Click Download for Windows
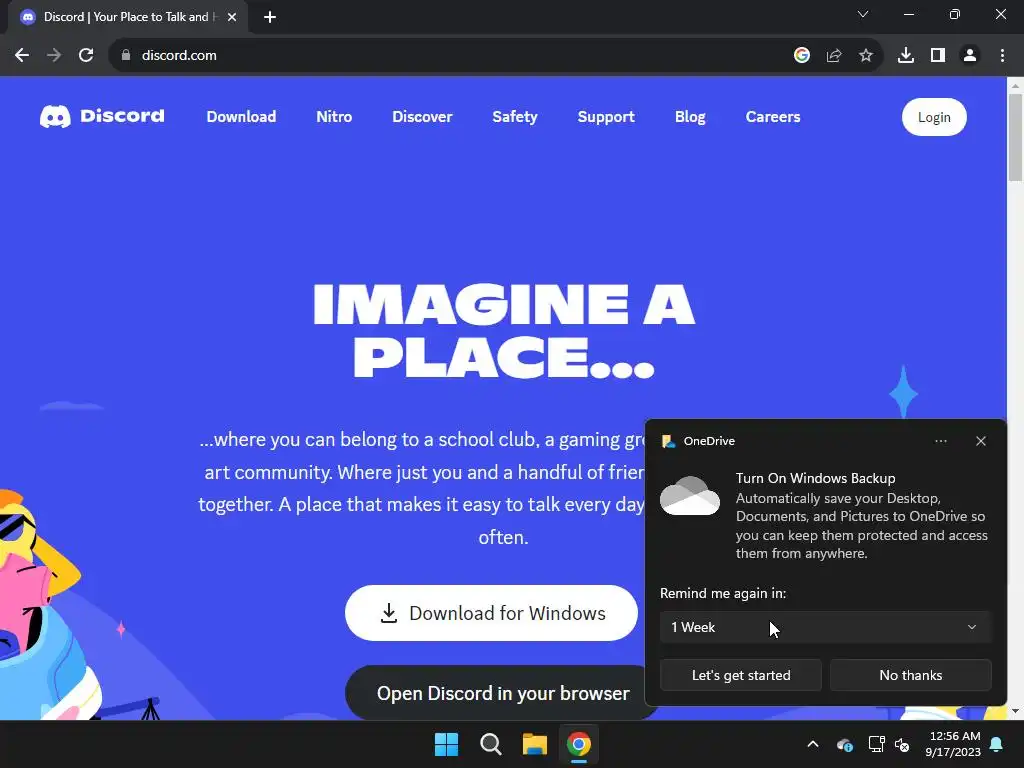This screenshot has height=768, width=1024. [x=491, y=613]
